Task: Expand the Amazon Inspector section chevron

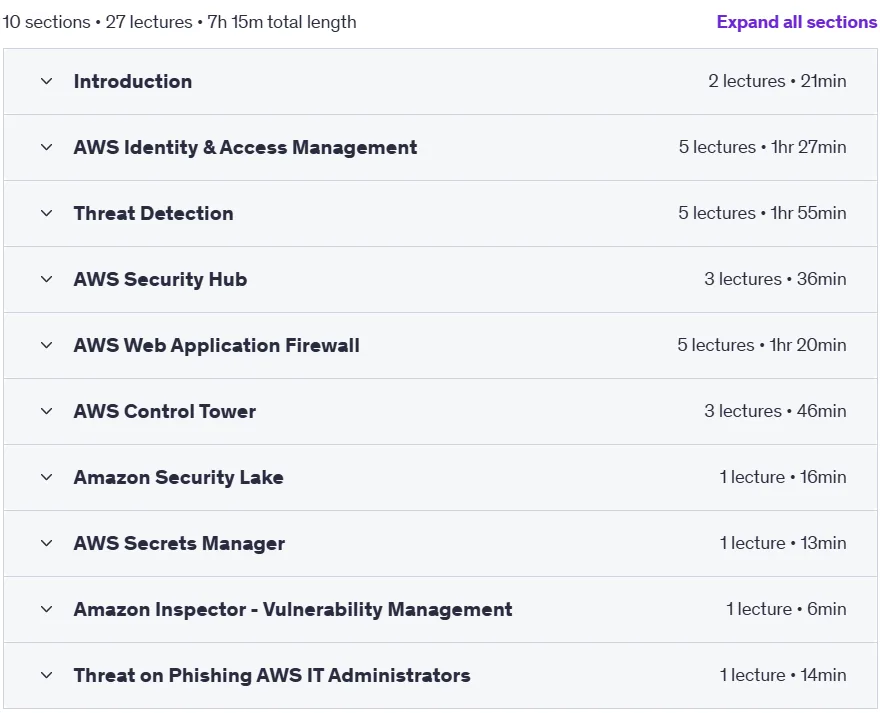Action: point(47,609)
